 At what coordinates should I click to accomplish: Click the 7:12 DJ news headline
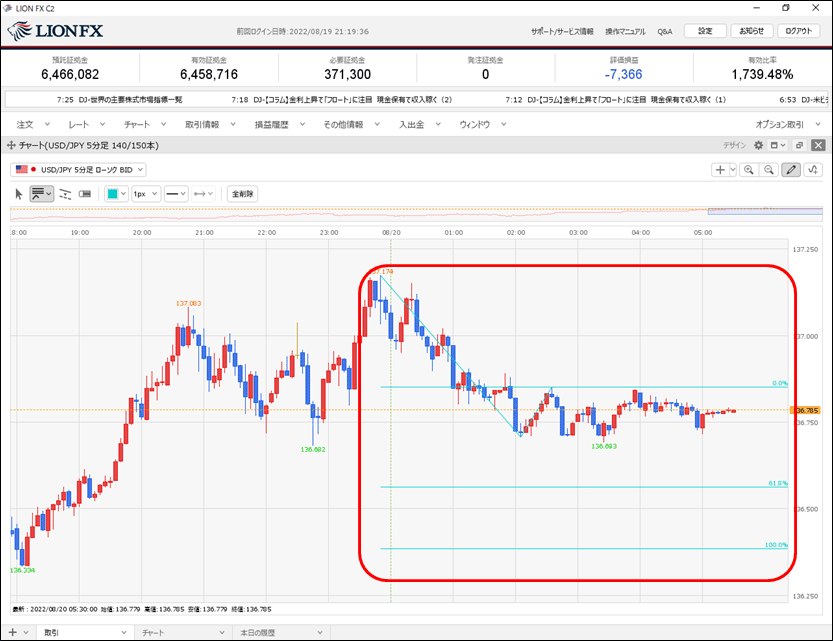(615, 99)
